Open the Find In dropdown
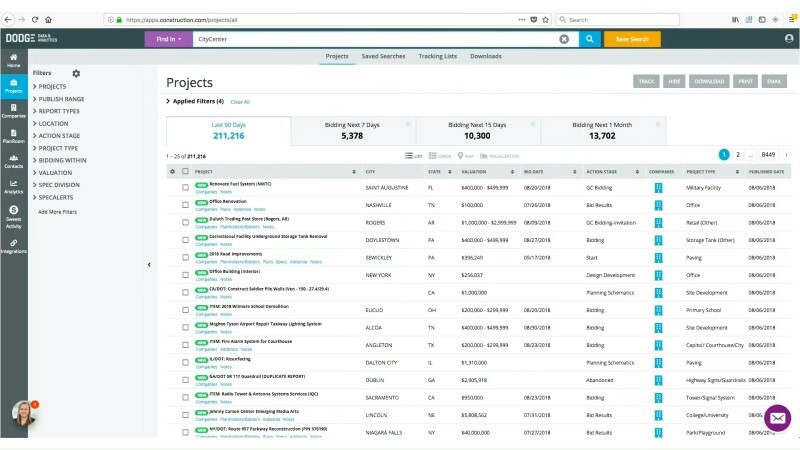Screen dimensions: 800x450 pyautogui.click(x=168, y=39)
